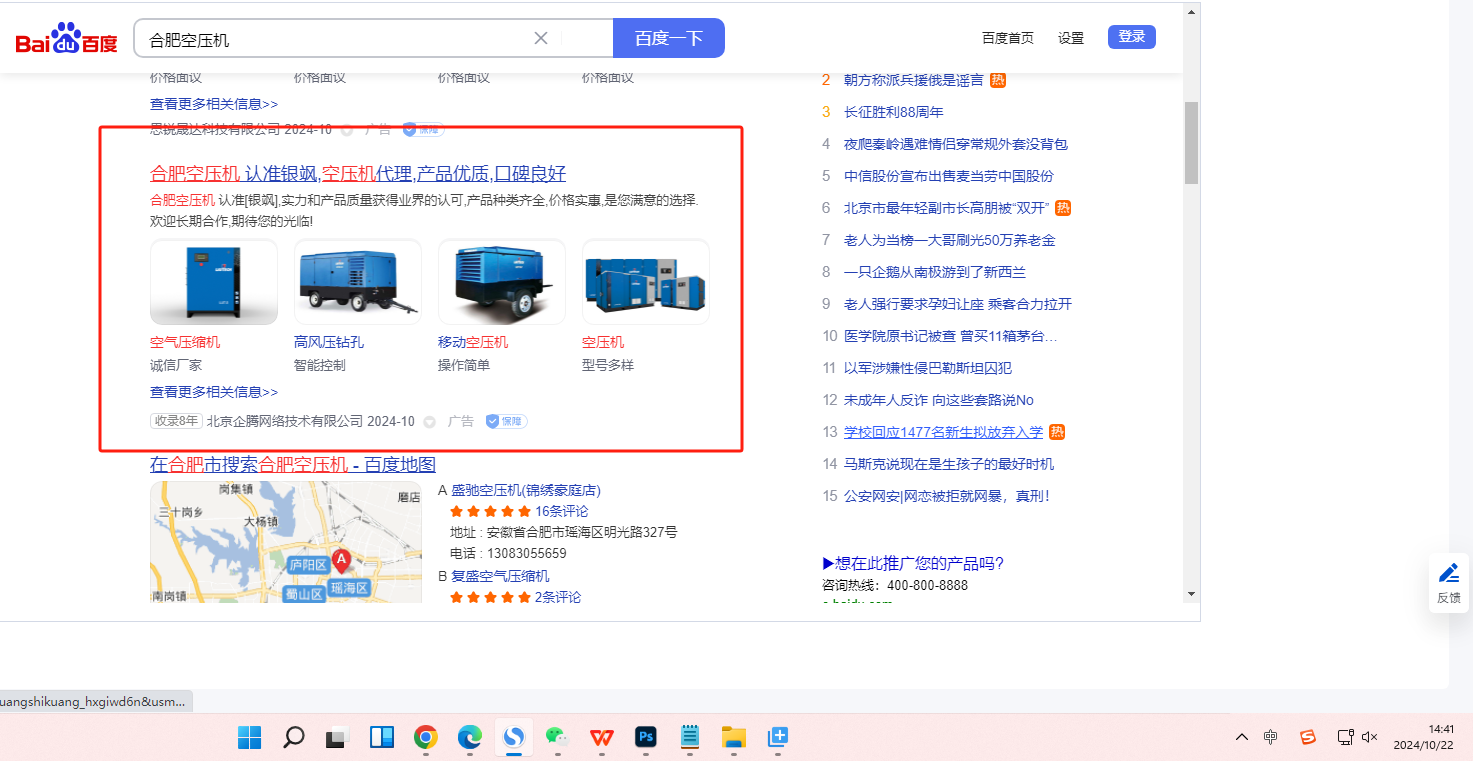Clear the search box with the X icon

(541, 38)
